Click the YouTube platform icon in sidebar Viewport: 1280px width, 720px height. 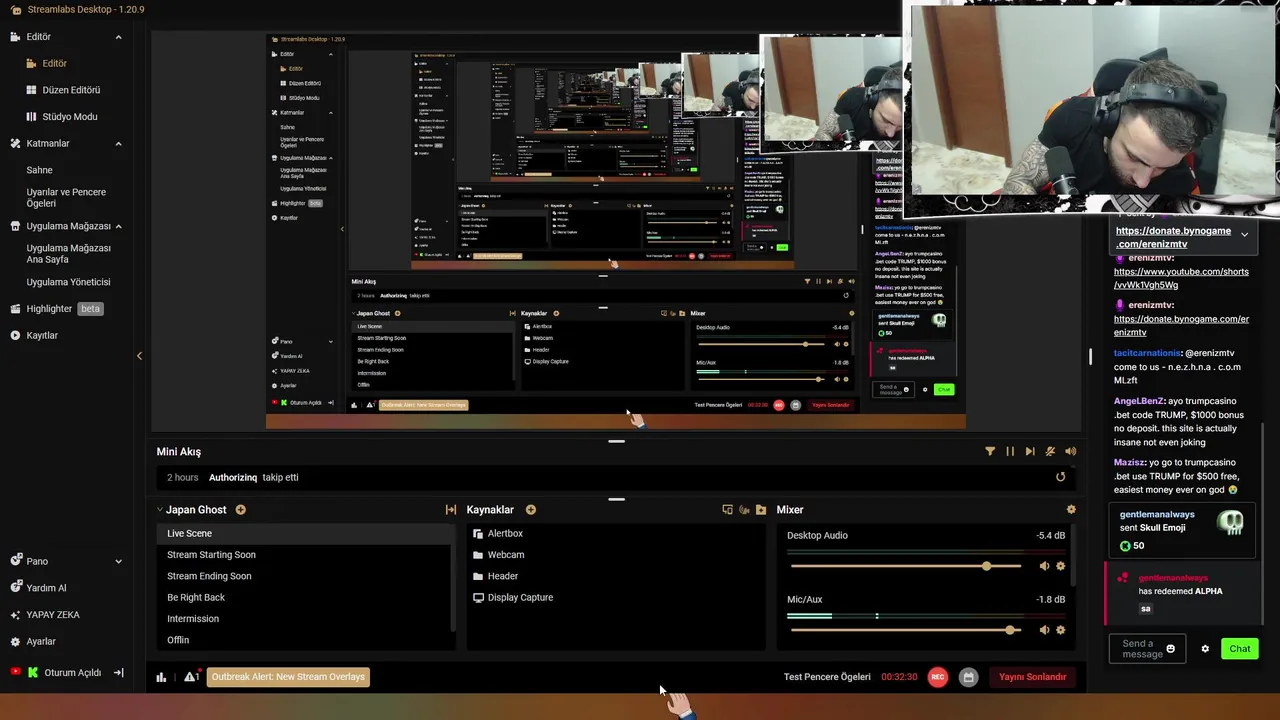click(15, 673)
